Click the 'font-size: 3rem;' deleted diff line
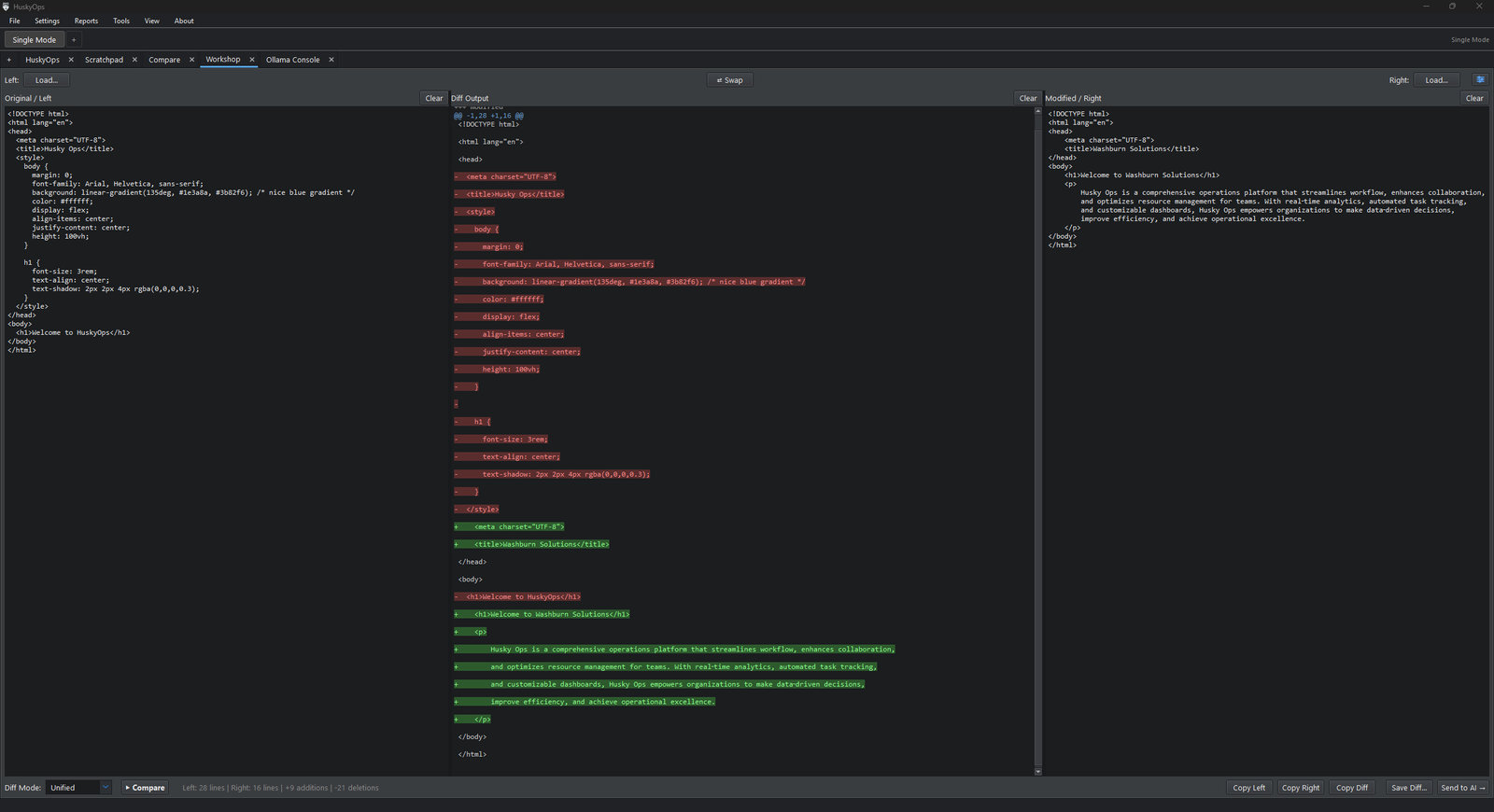The width and height of the screenshot is (1494, 812). coord(501,439)
